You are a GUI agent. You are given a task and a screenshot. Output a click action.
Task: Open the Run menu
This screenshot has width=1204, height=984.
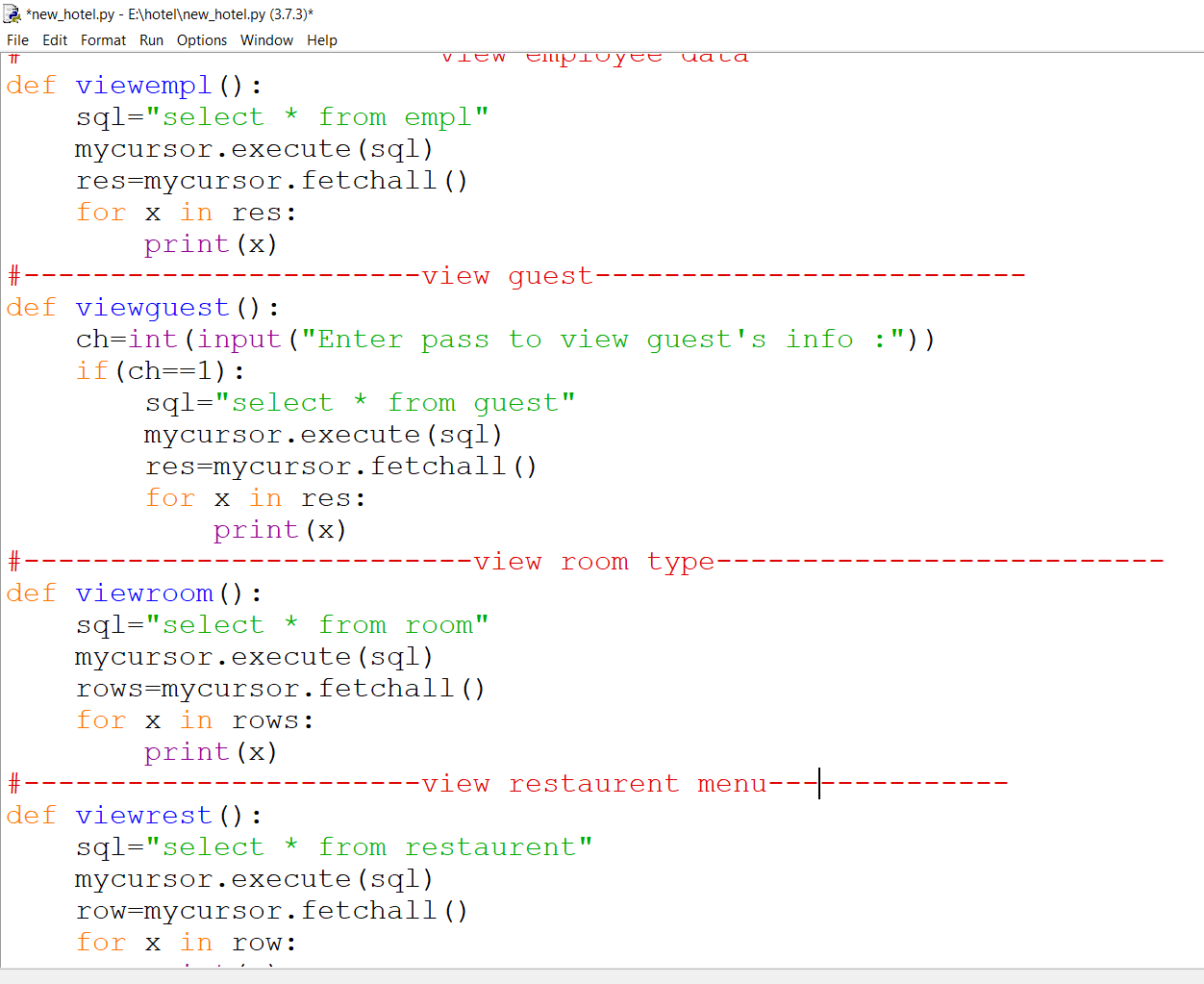tap(151, 40)
